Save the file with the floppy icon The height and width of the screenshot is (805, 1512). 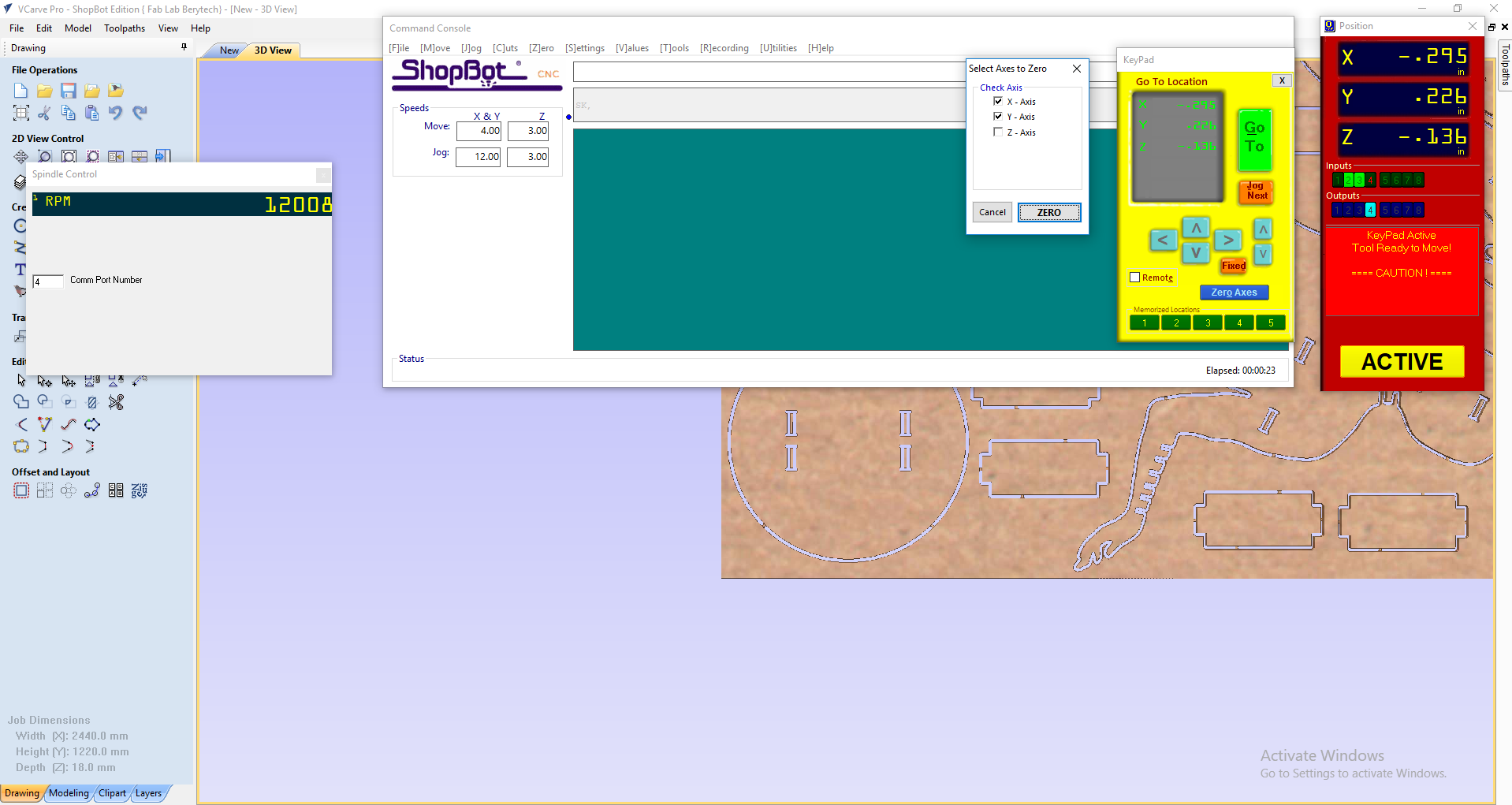(x=69, y=91)
